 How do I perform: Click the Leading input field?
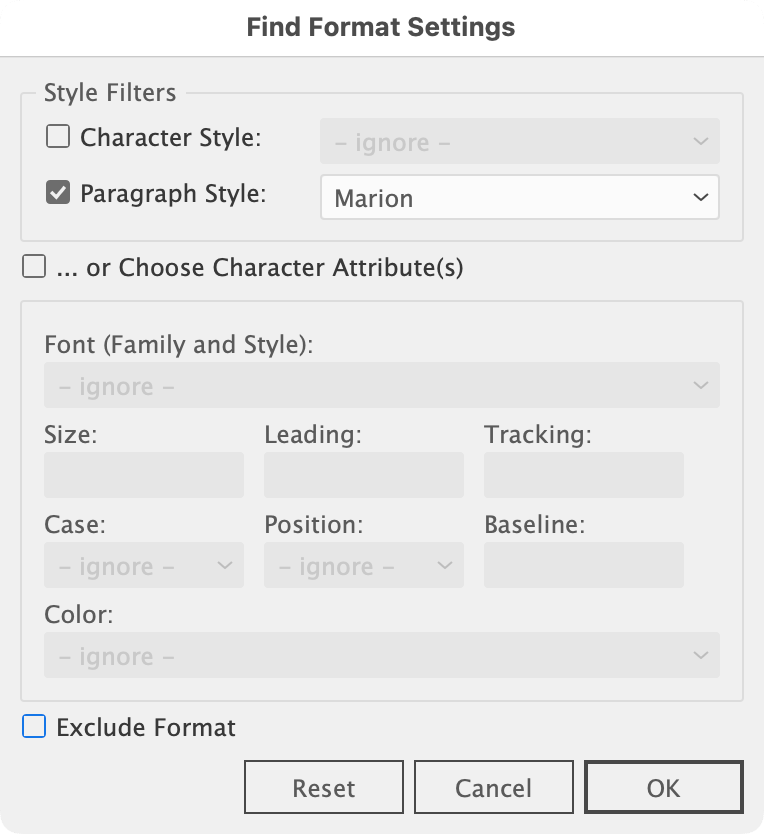[364, 475]
